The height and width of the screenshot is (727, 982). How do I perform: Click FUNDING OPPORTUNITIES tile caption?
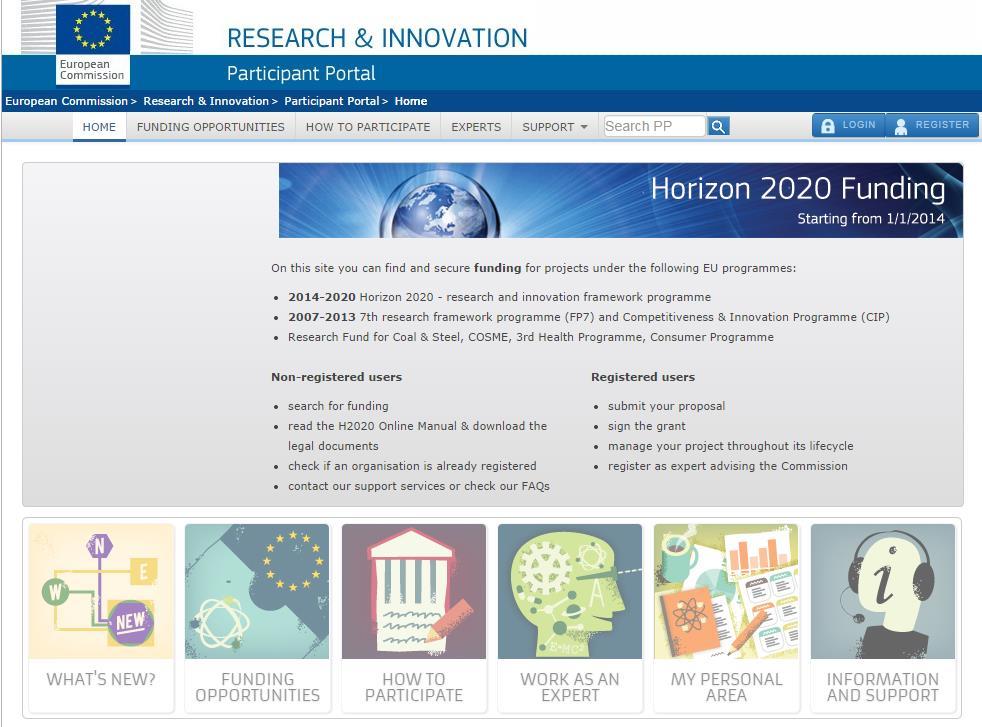257,688
